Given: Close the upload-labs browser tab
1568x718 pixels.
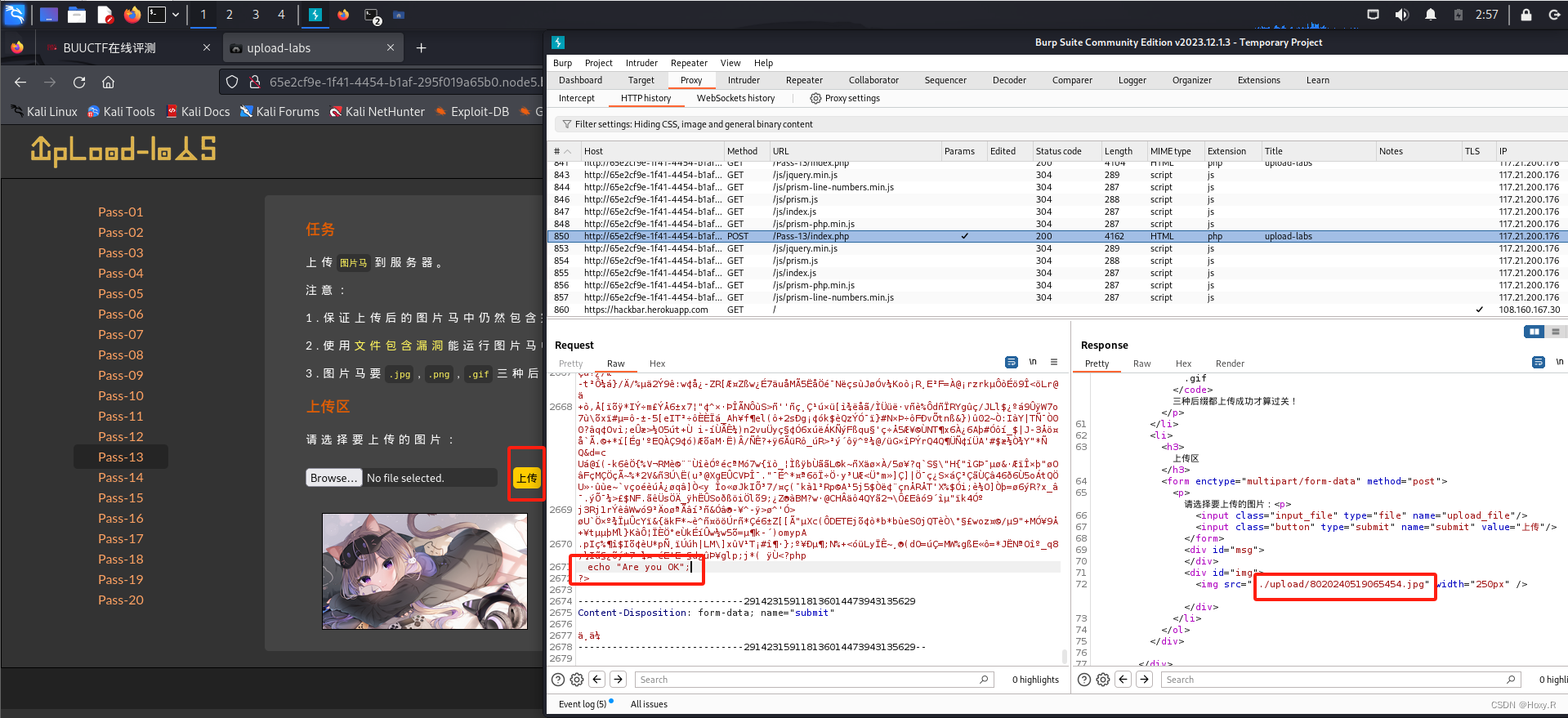Looking at the screenshot, I should (391, 47).
